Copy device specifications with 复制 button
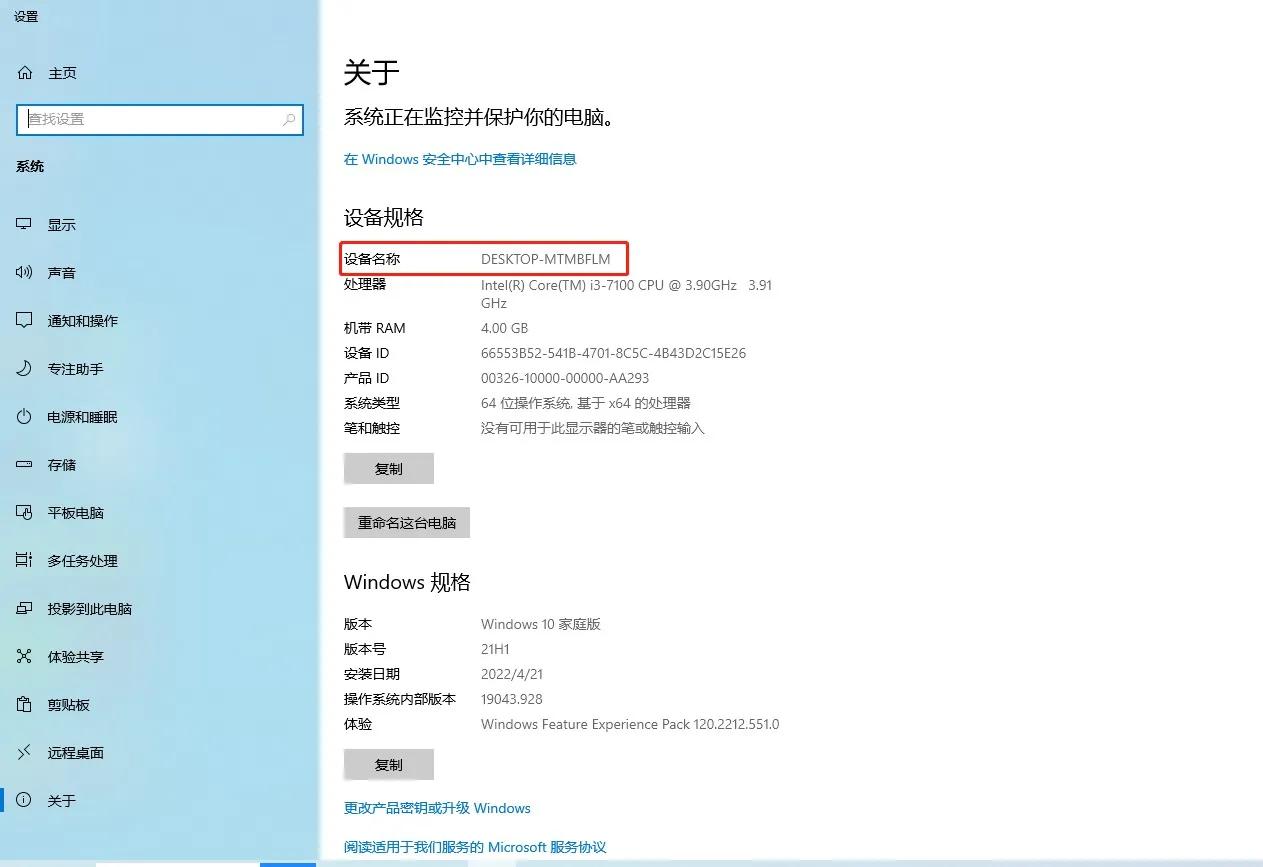 (388, 469)
